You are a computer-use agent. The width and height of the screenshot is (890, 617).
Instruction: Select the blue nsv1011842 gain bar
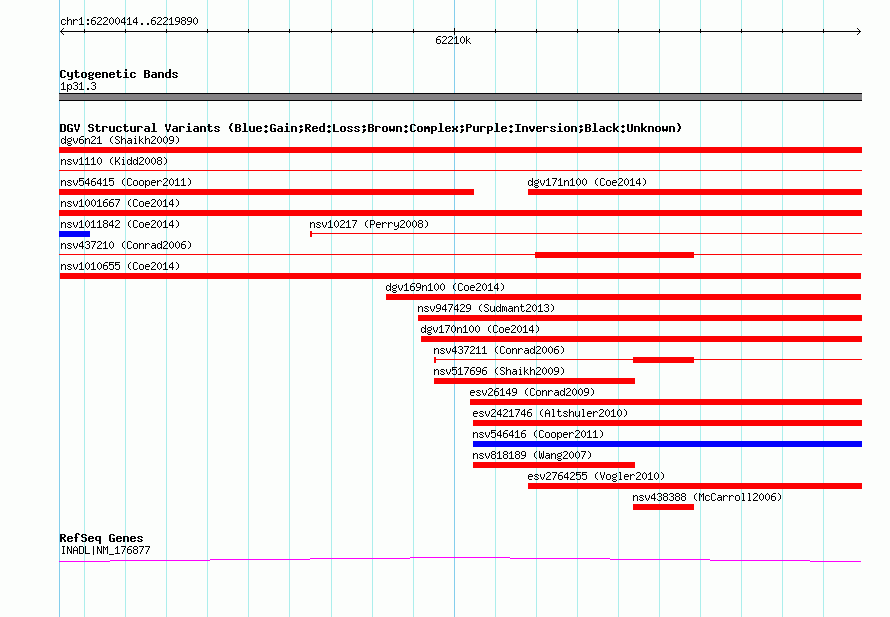(x=74, y=234)
